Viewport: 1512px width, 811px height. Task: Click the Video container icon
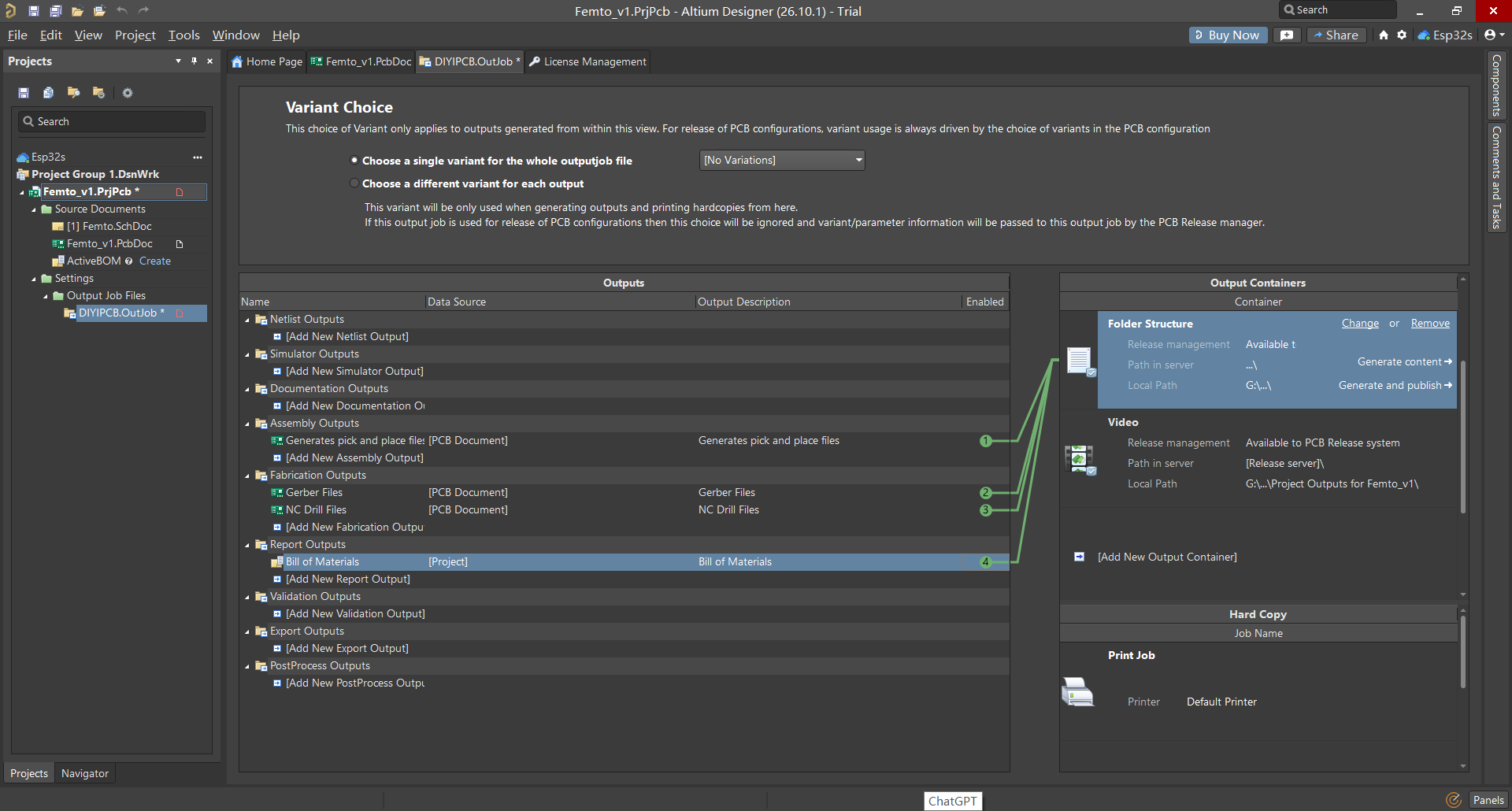click(1080, 460)
